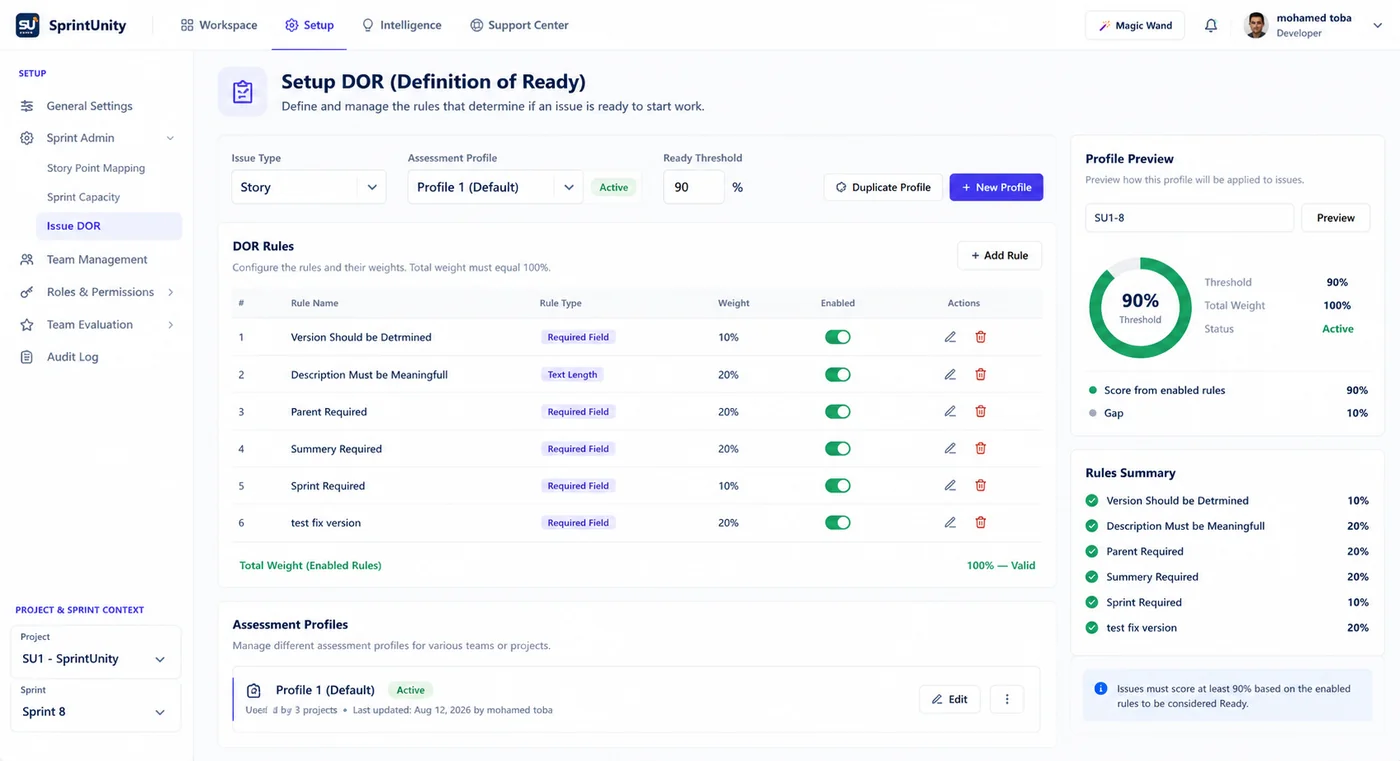The width and height of the screenshot is (1400, 761).
Task: Click the Magic Wand button
Action: pos(1135,26)
